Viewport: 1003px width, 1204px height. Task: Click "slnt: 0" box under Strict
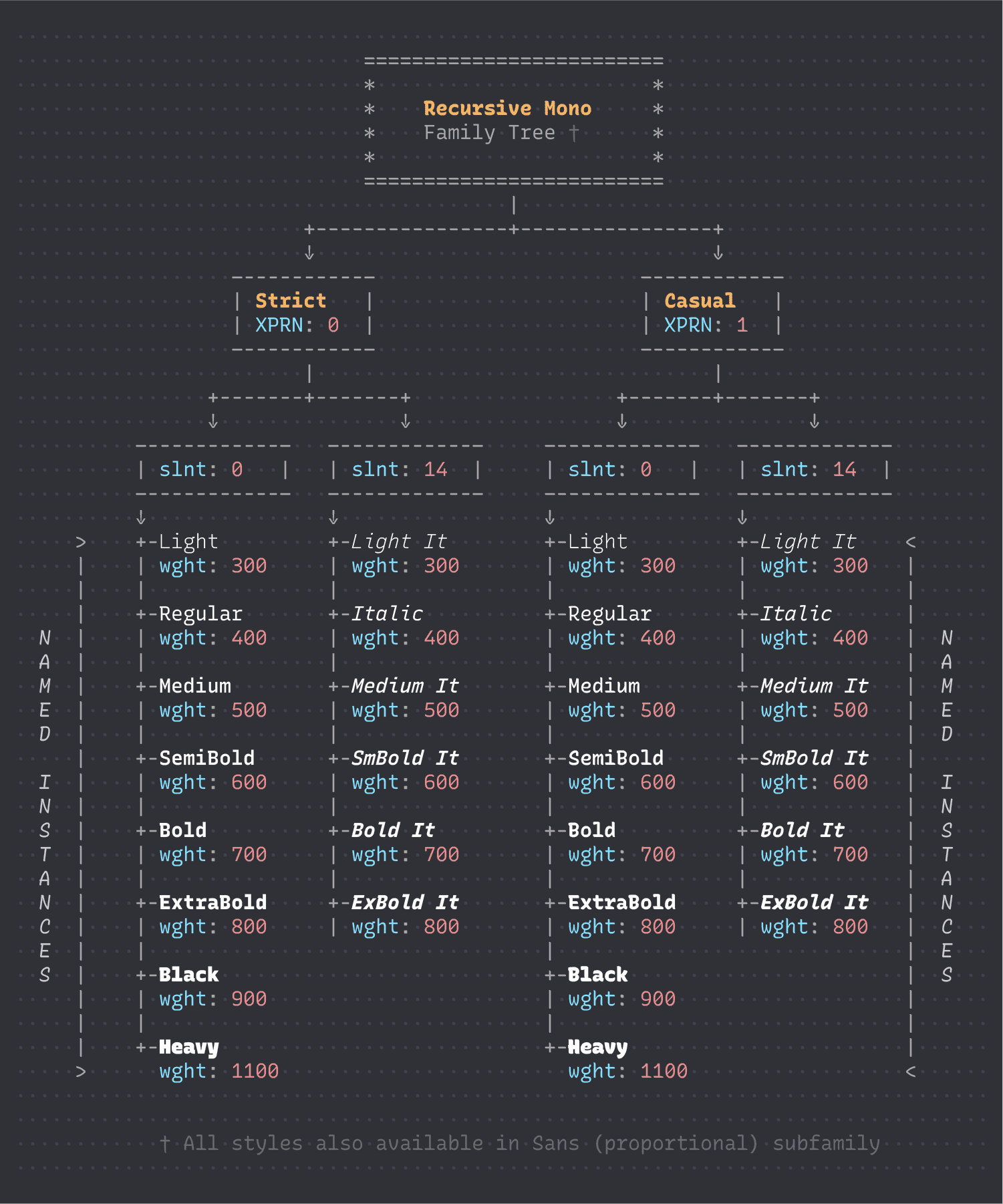pos(213,469)
